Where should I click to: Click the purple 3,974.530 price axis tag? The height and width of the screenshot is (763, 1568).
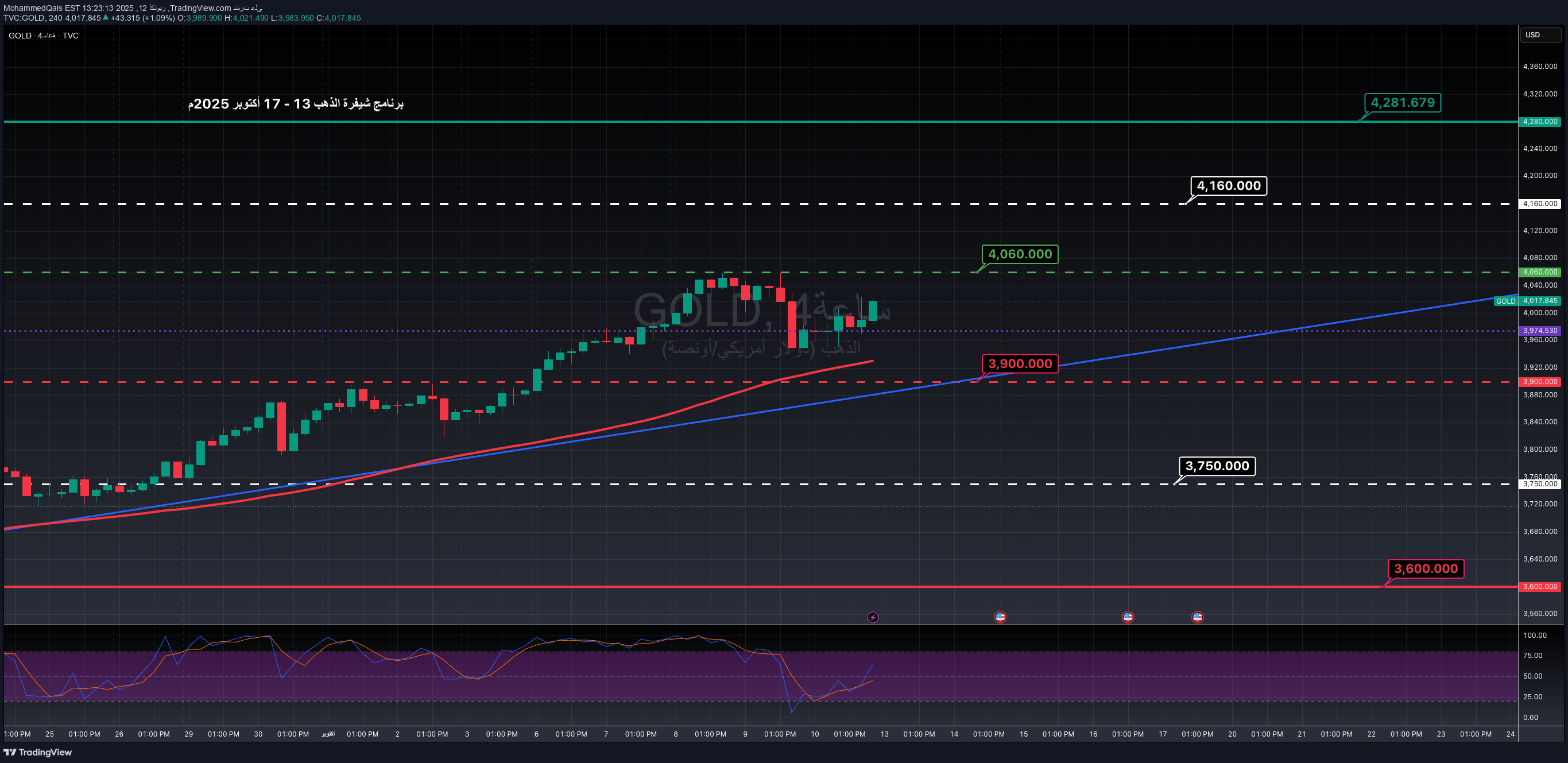[1539, 330]
